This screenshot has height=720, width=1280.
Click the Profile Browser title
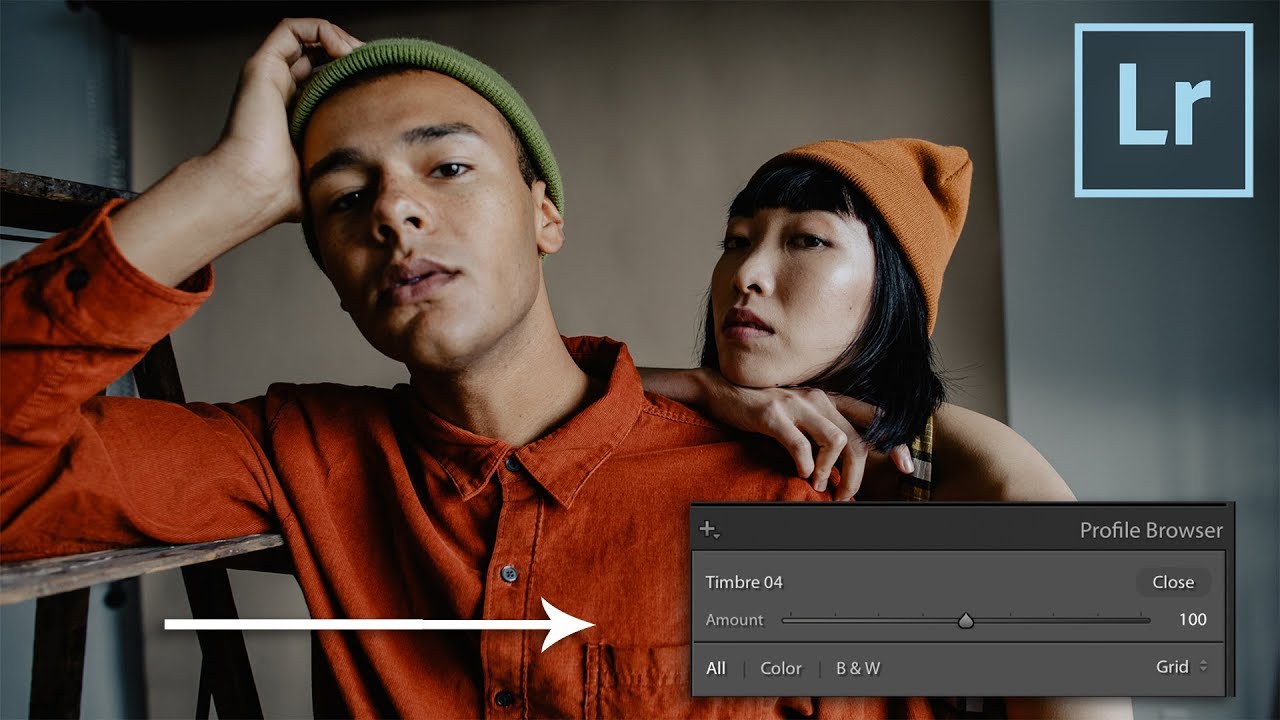1151,530
